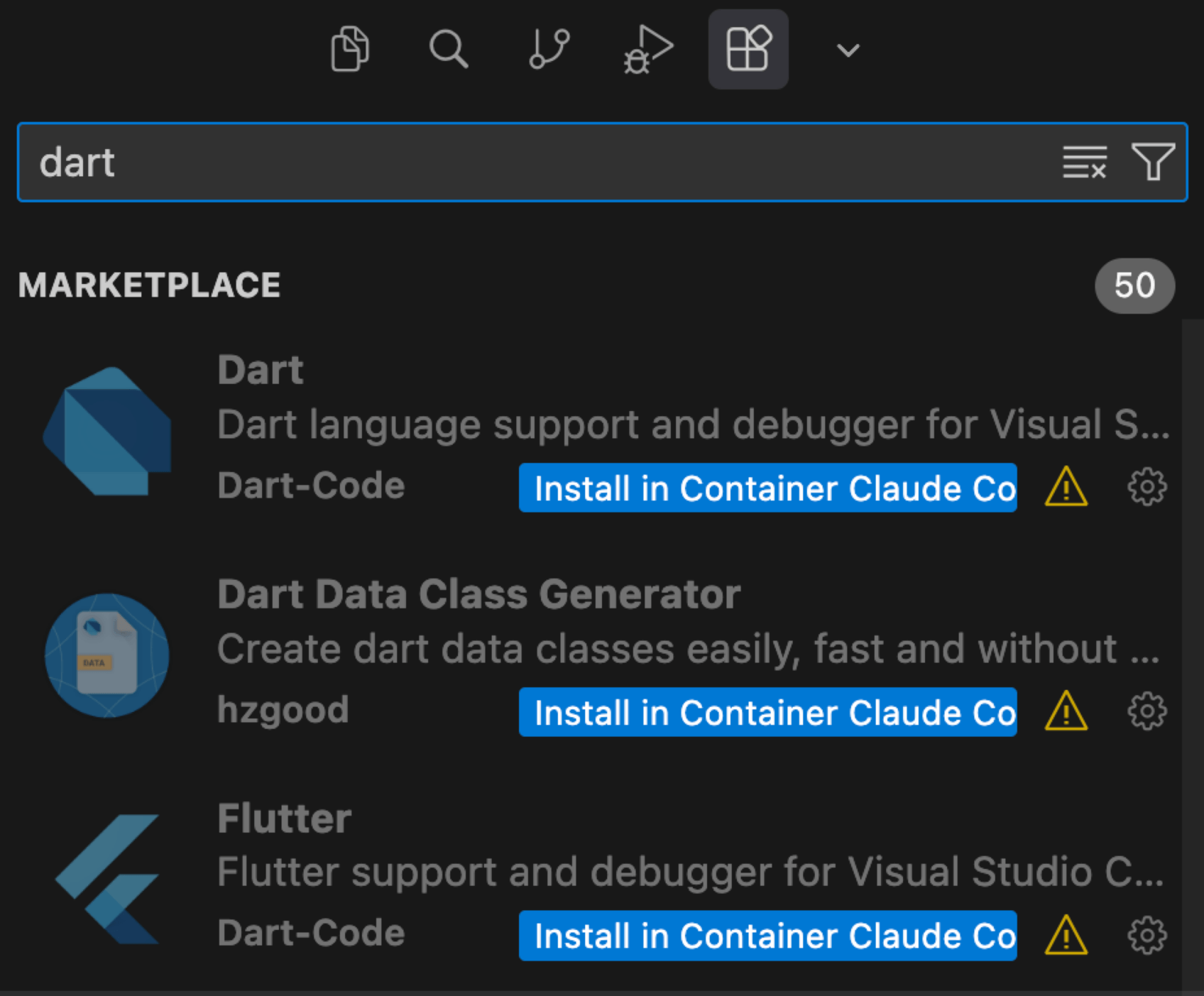Viewport: 1204px width, 996px height.
Task: Open the Search view icon
Action: [449, 49]
